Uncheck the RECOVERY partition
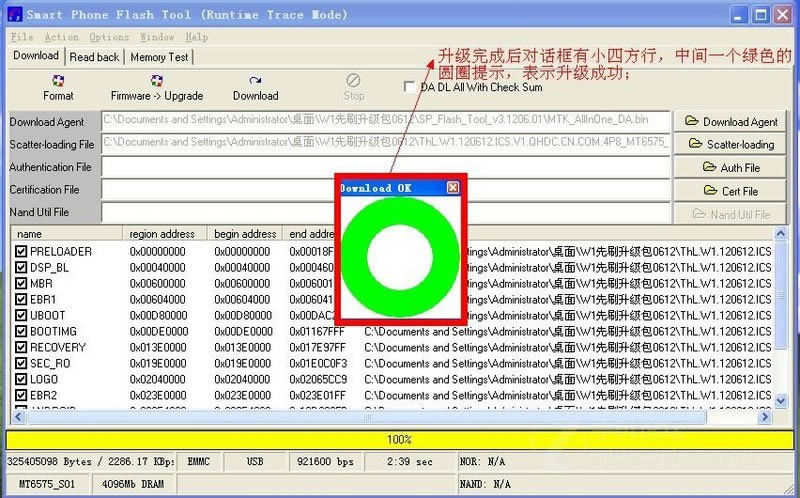The height and width of the screenshot is (498, 800). 21,348
